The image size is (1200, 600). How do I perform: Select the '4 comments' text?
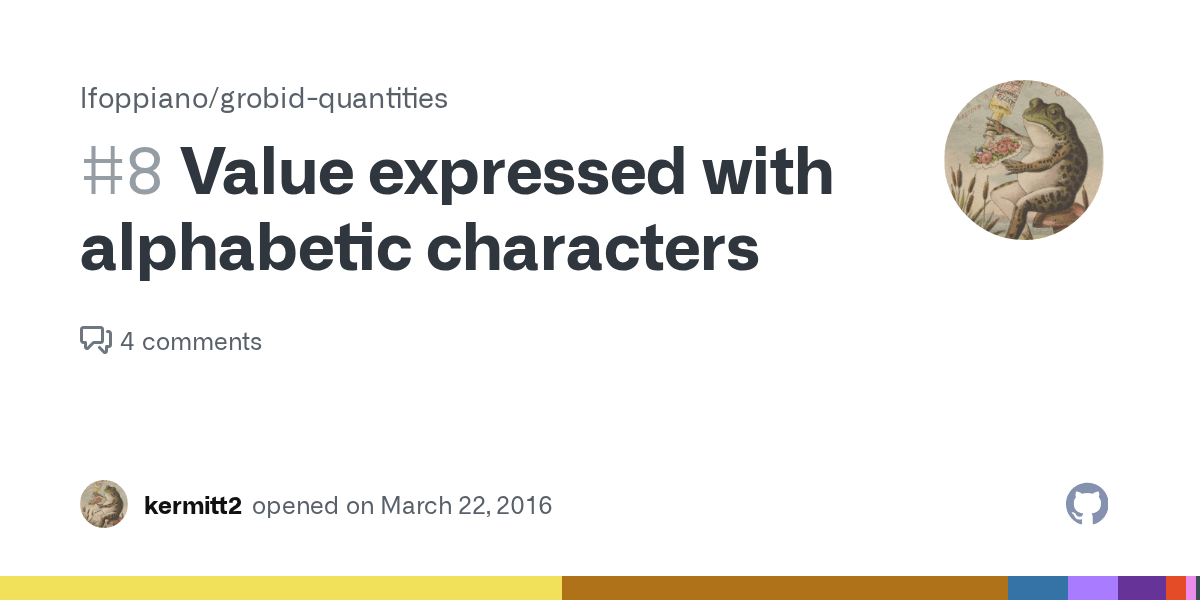click(x=191, y=342)
